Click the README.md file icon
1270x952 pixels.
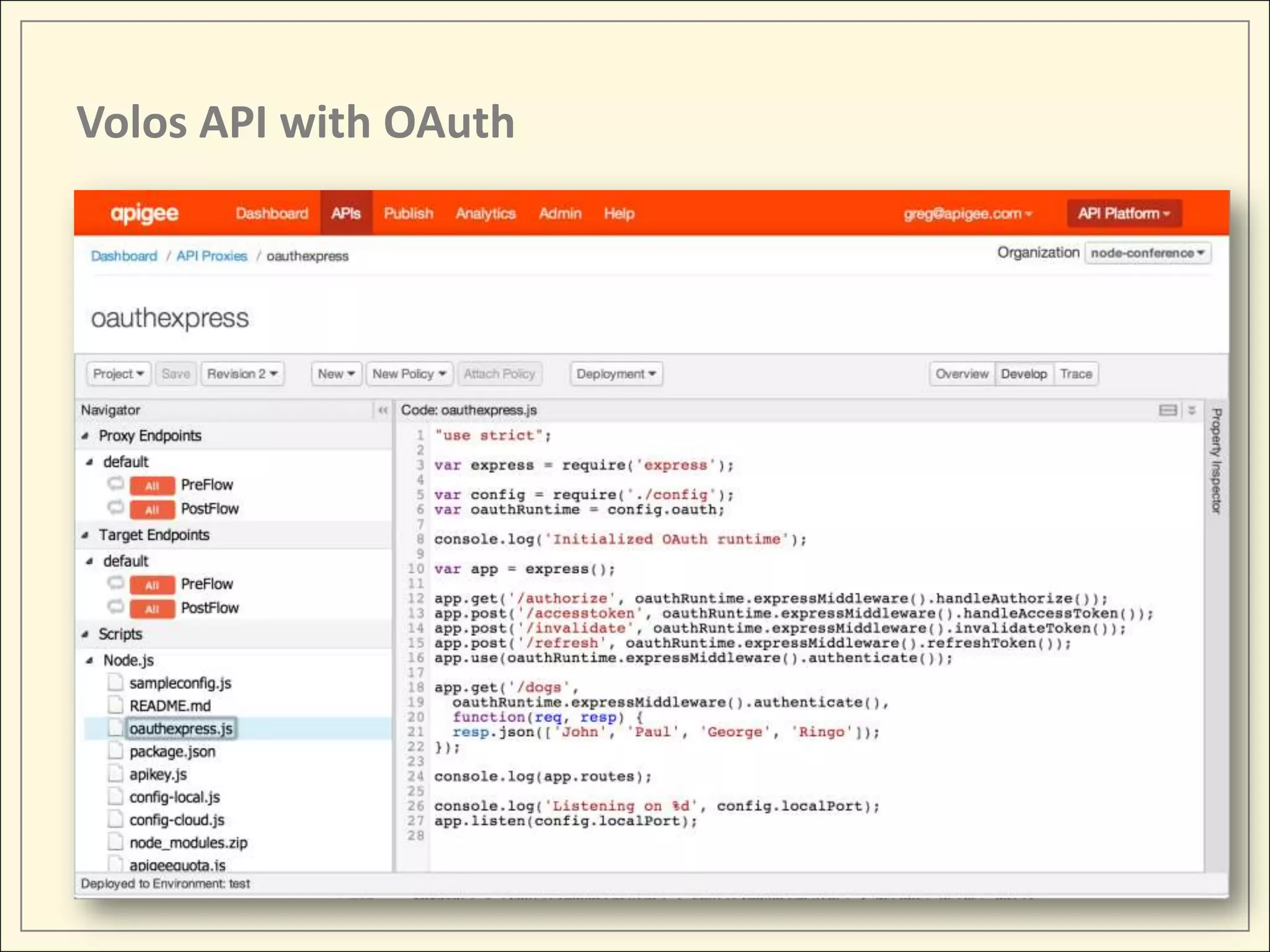[x=115, y=705]
